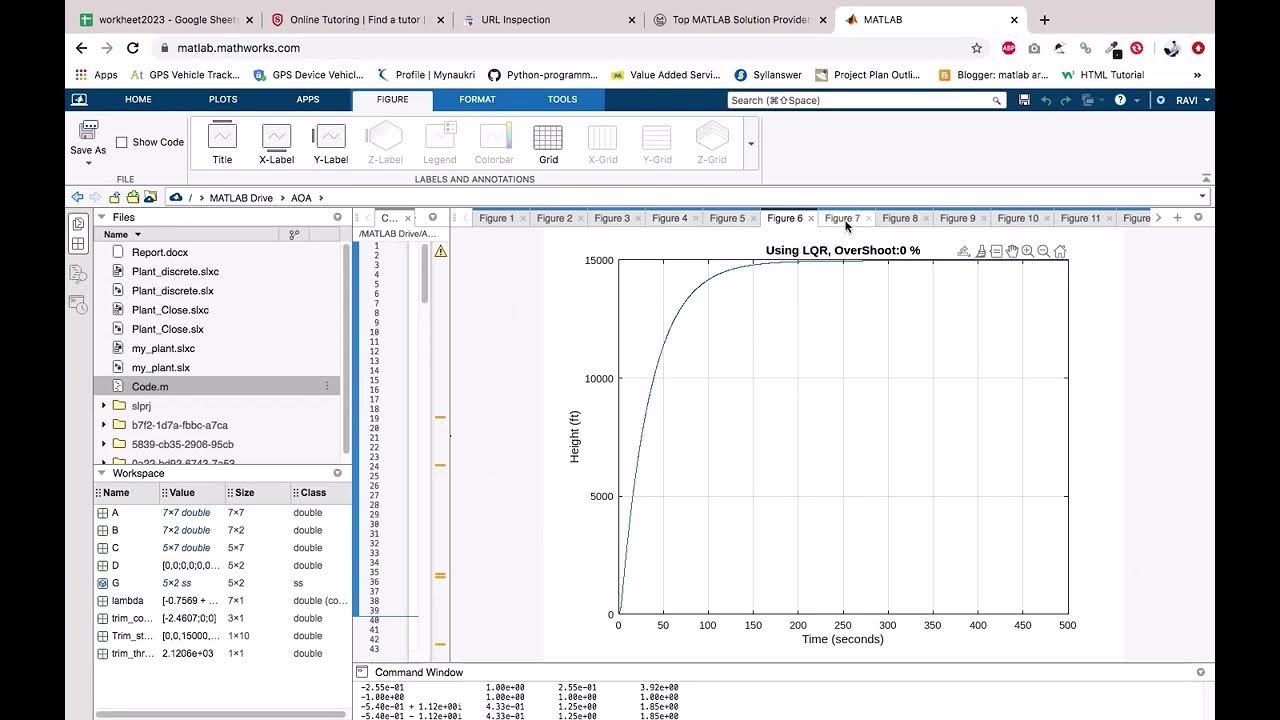This screenshot has height=720, width=1280.
Task: Activate the zoom in tool on axes
Action: 1028,251
